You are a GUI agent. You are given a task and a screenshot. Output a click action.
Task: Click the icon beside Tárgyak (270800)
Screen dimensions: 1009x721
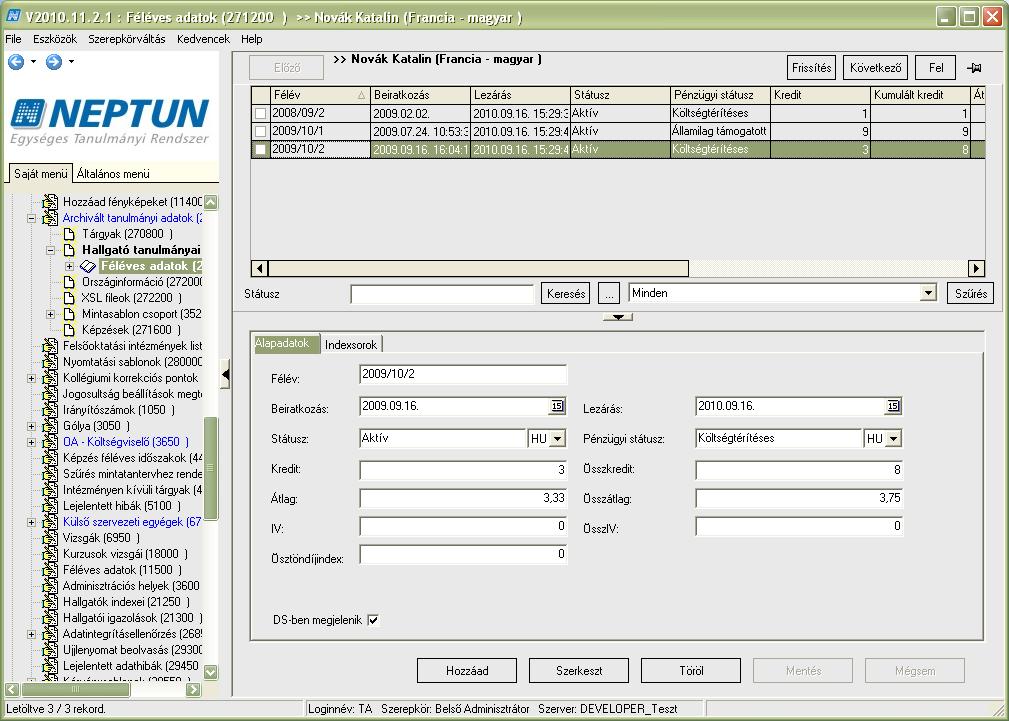pyautogui.click(x=69, y=234)
